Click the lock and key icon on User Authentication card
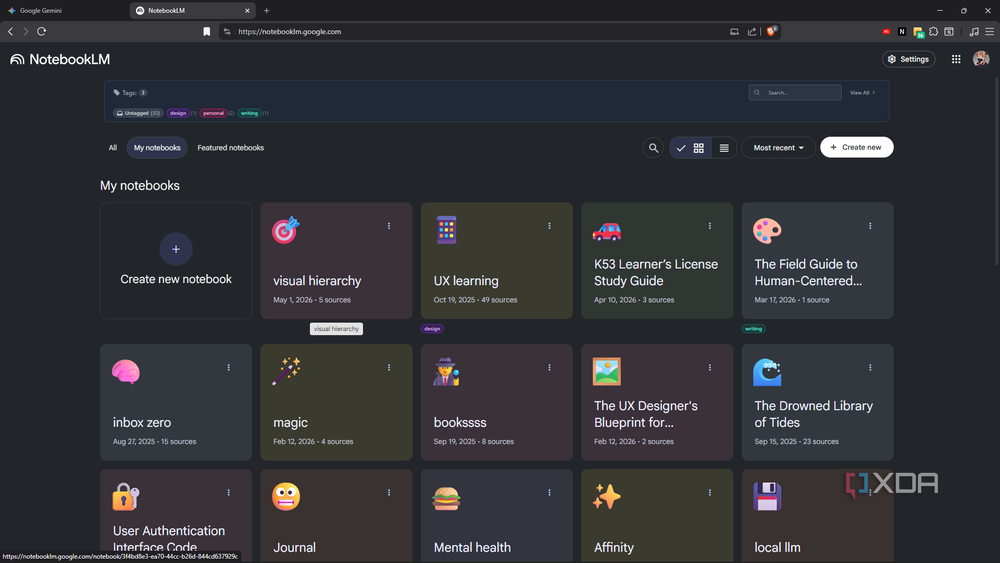Viewport: 1000px width, 563px height. (126, 497)
